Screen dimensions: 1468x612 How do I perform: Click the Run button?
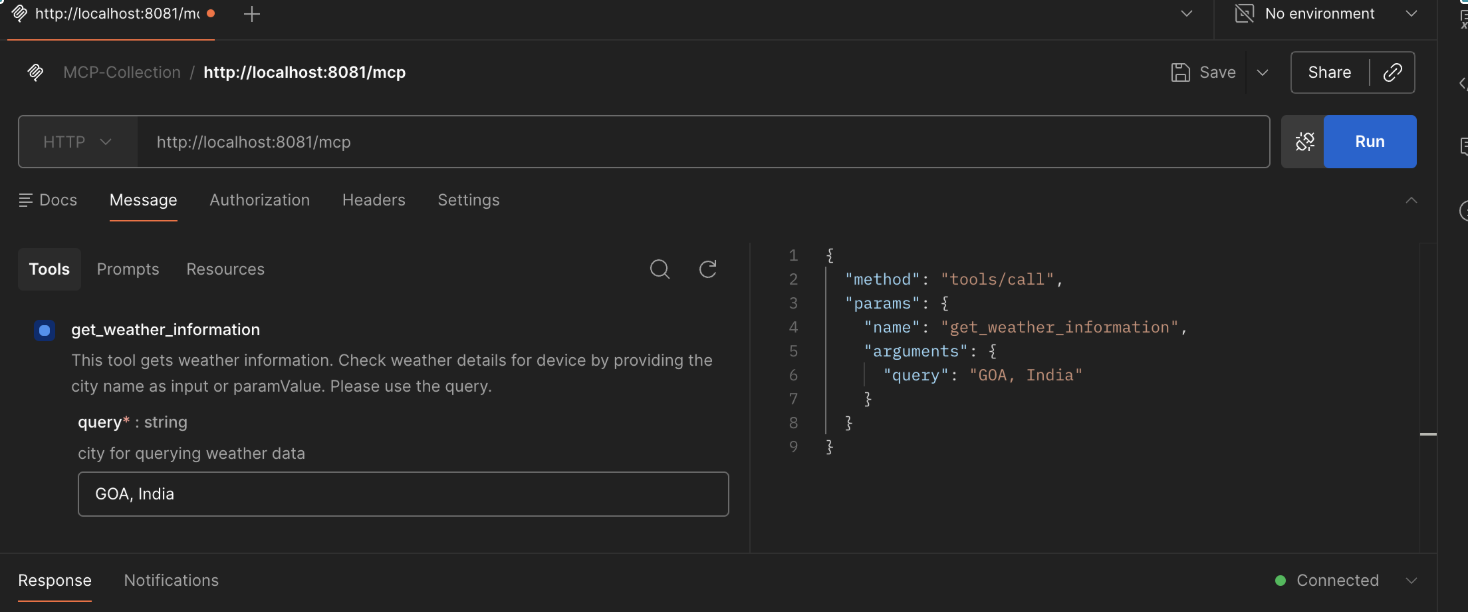coord(1370,142)
